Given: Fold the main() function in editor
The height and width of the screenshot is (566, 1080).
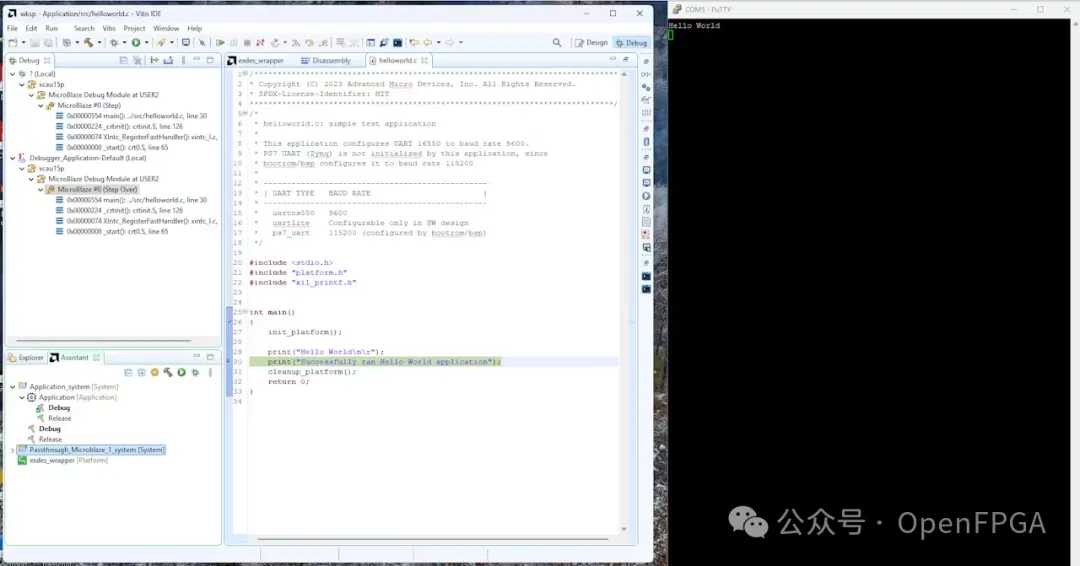Looking at the screenshot, I should [245, 312].
